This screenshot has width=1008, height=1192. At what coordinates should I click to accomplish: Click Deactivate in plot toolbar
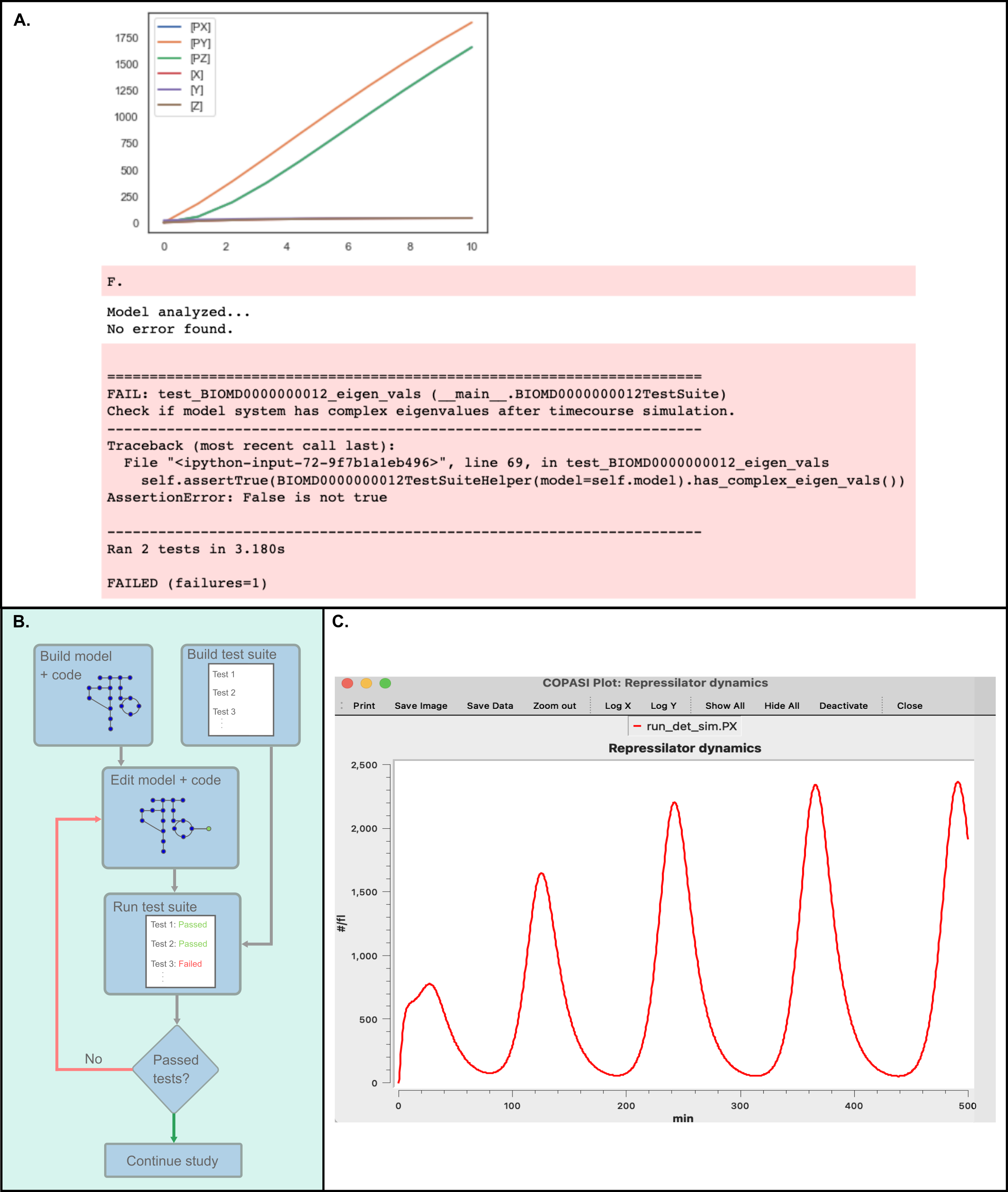844,706
